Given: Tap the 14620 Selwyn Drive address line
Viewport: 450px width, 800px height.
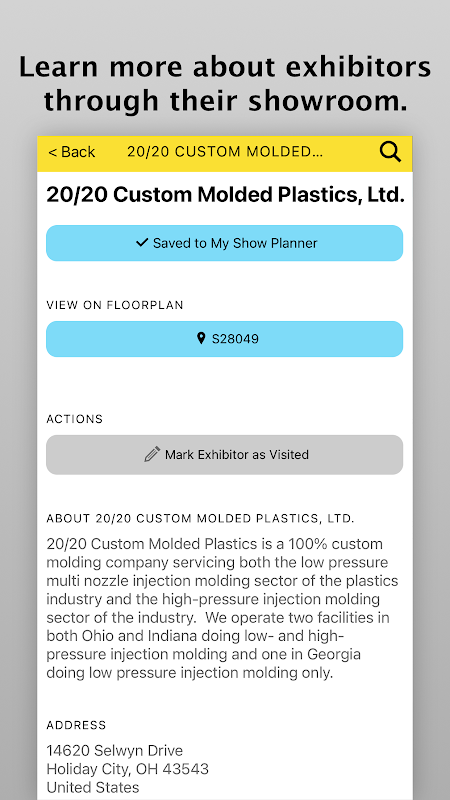Looking at the screenshot, I should click(115, 751).
